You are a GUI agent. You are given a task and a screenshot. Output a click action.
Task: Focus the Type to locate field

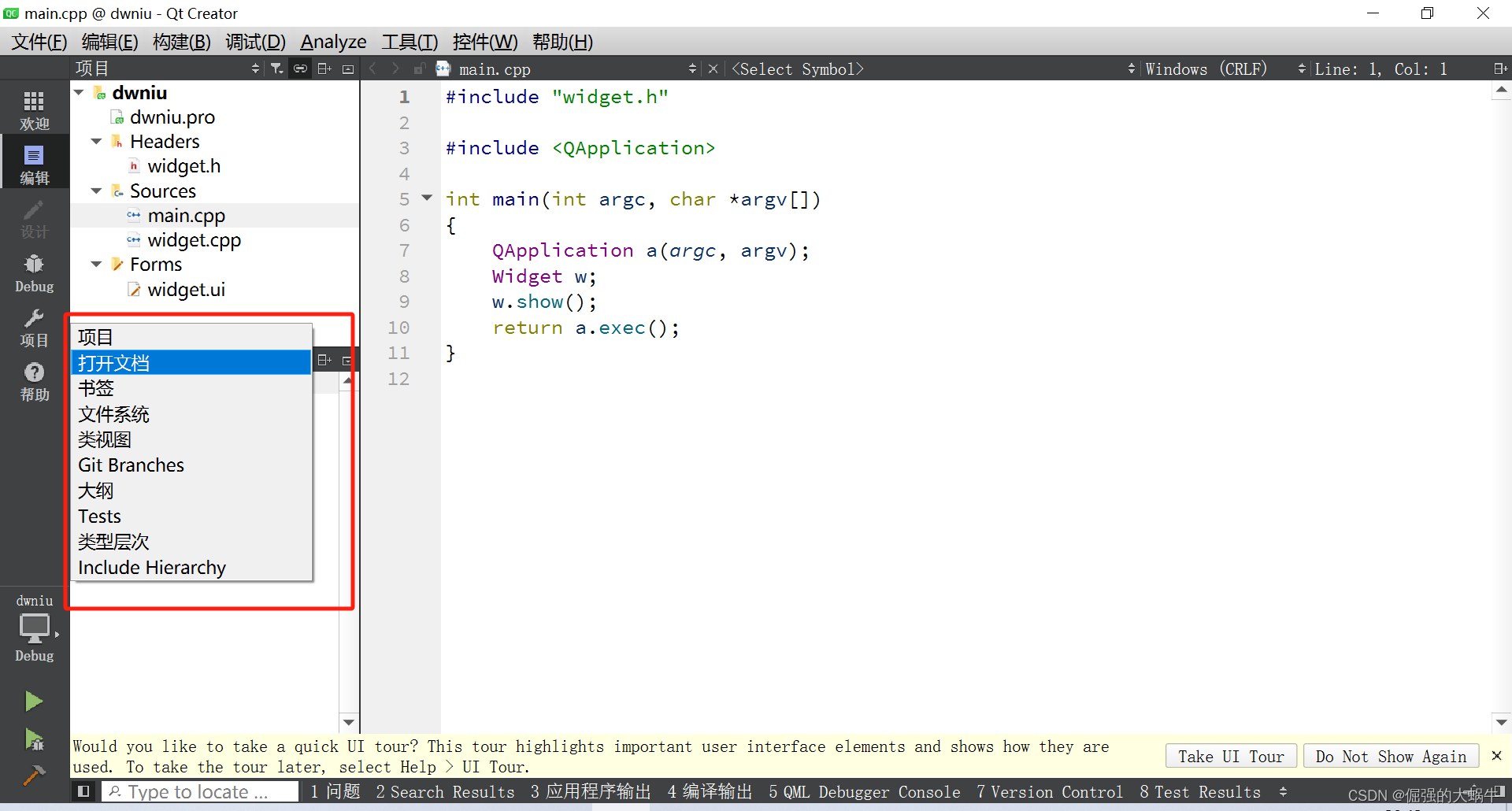(x=201, y=792)
